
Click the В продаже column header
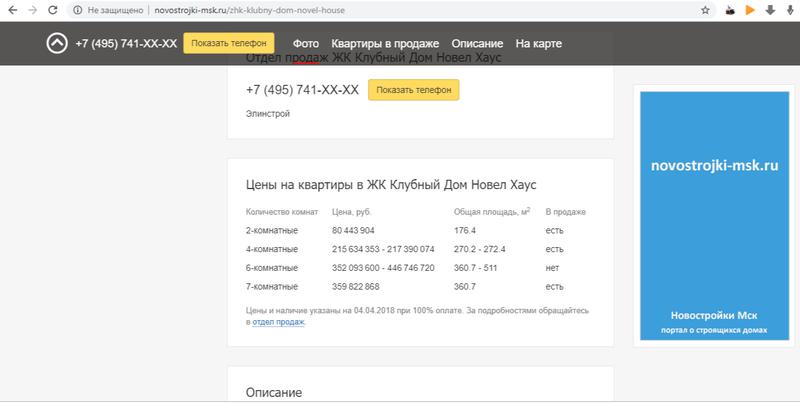pos(565,212)
